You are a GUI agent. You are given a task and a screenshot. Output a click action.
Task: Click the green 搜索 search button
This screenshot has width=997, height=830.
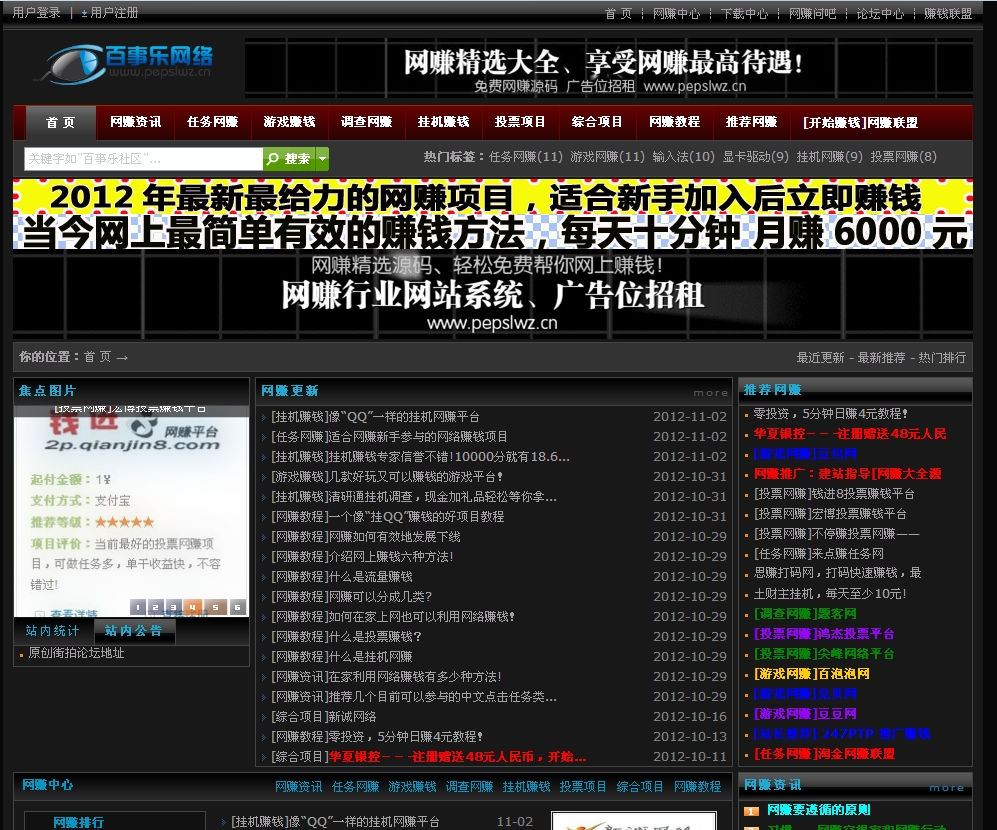(289, 158)
